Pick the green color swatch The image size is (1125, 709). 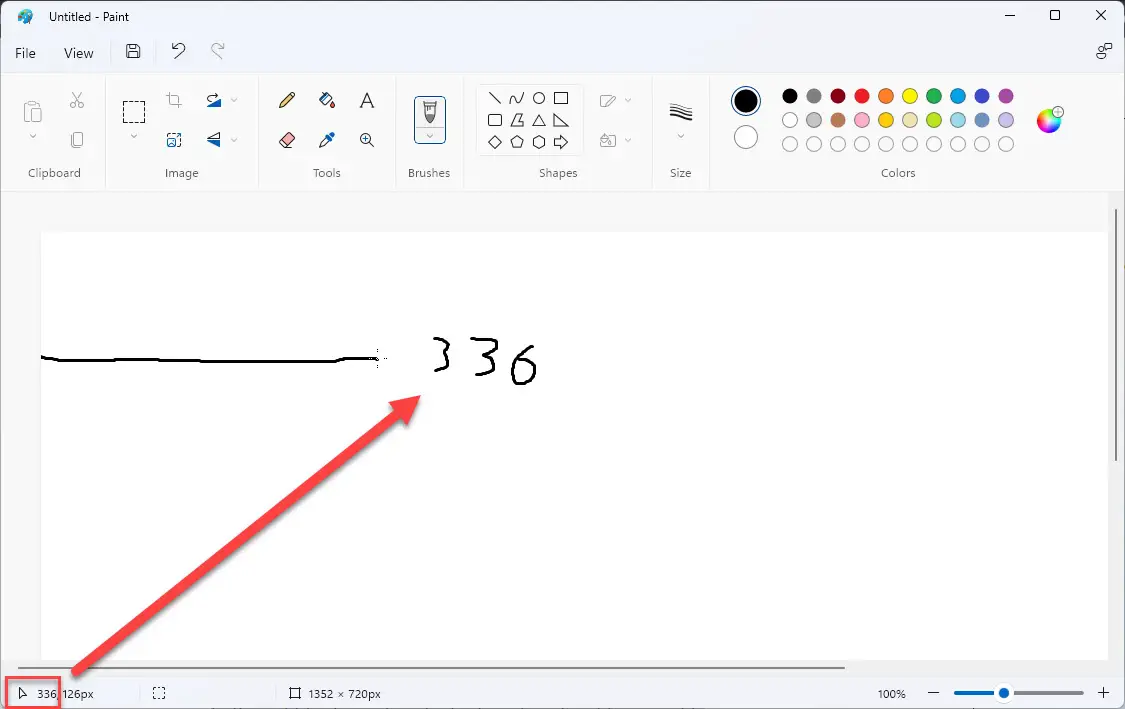(933, 96)
